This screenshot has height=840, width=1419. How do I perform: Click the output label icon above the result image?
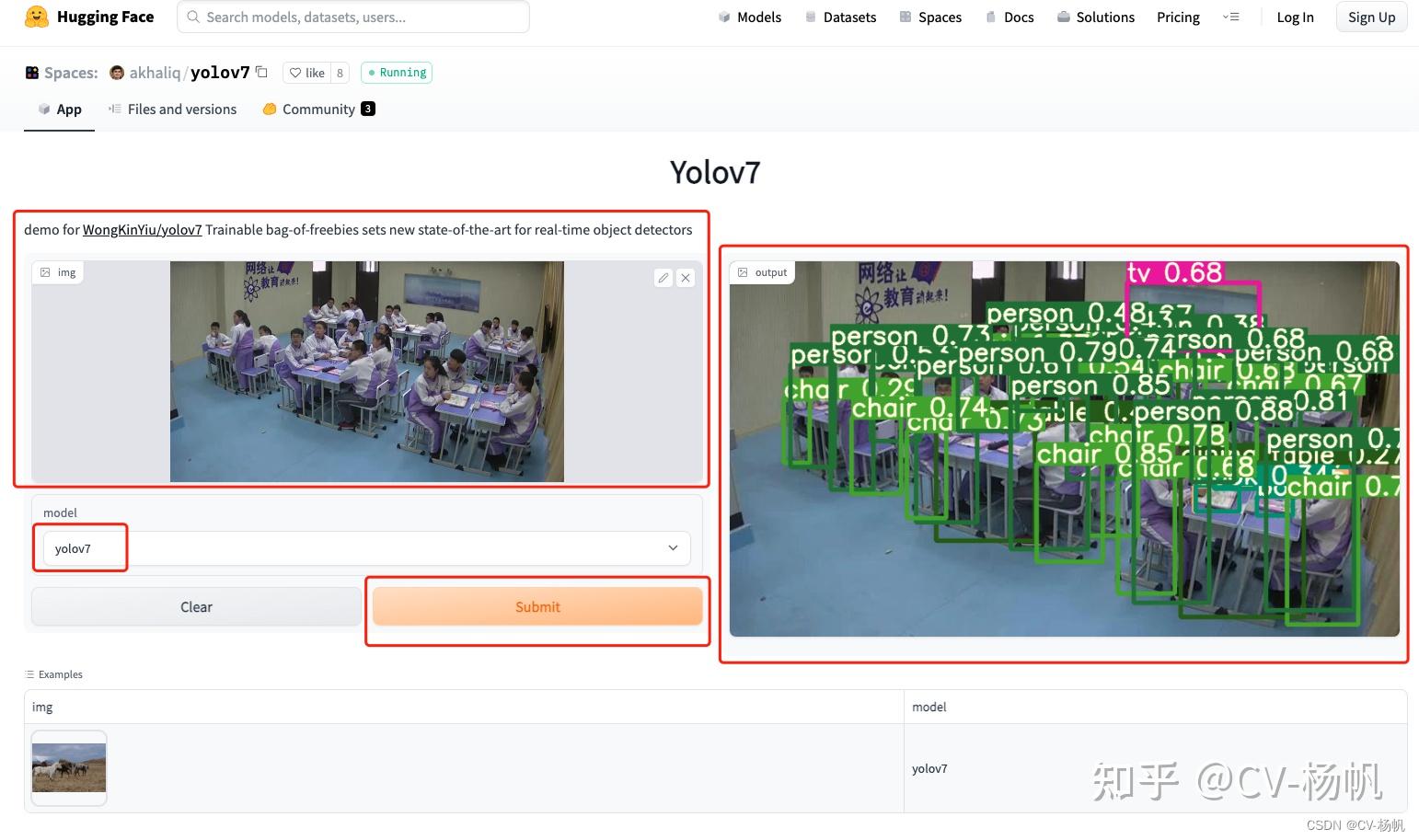(744, 271)
